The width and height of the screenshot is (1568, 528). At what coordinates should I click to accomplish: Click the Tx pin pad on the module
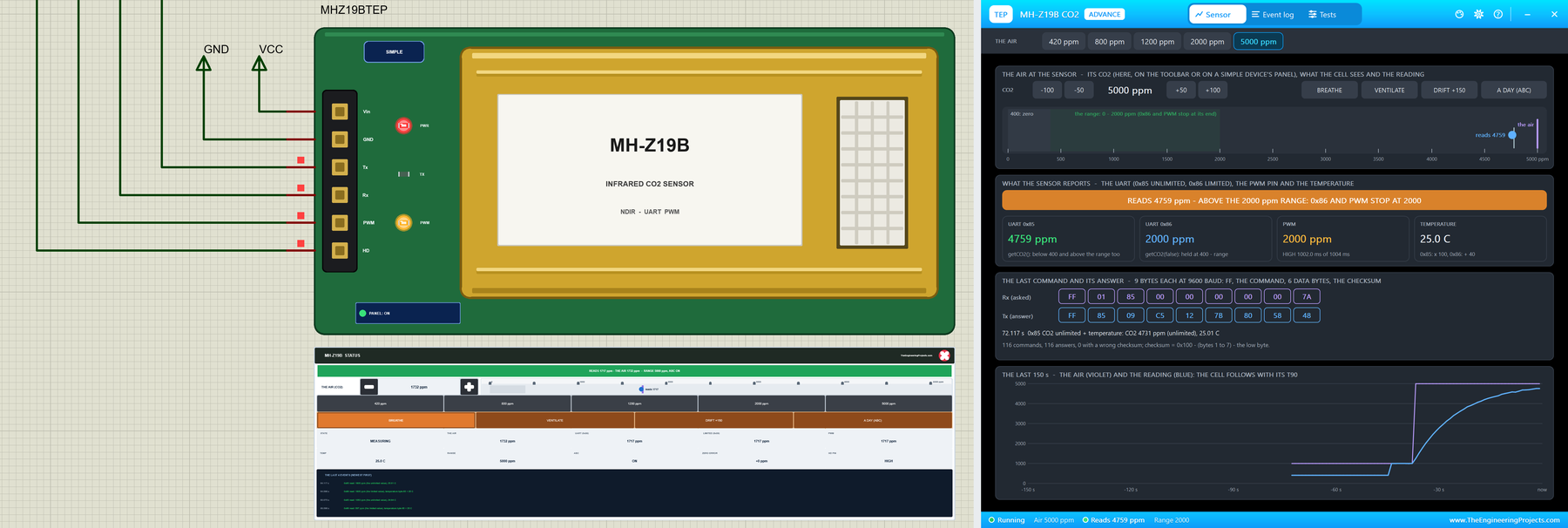coord(340,167)
